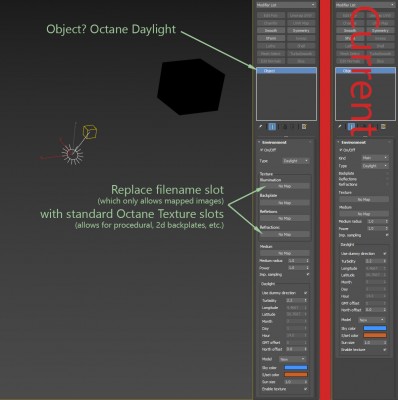Toggle Use dummy direction in Current panel
Image resolution: width=398 pixels, height=400 pixels.
coord(385,254)
